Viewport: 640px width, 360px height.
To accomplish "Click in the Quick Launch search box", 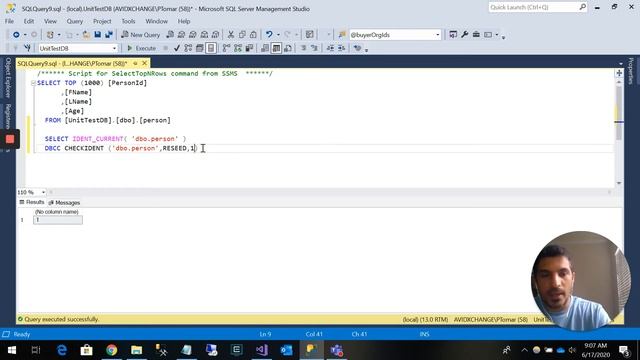I will pos(533,7).
